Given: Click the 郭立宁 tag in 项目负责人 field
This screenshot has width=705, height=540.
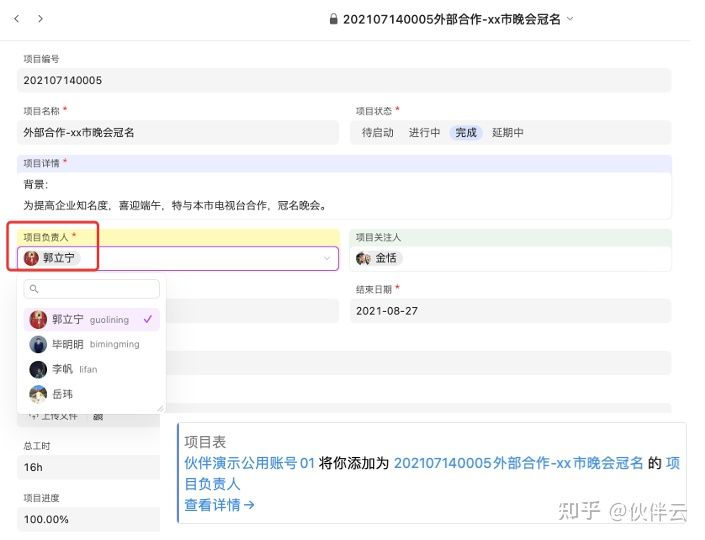Looking at the screenshot, I should point(50,258).
